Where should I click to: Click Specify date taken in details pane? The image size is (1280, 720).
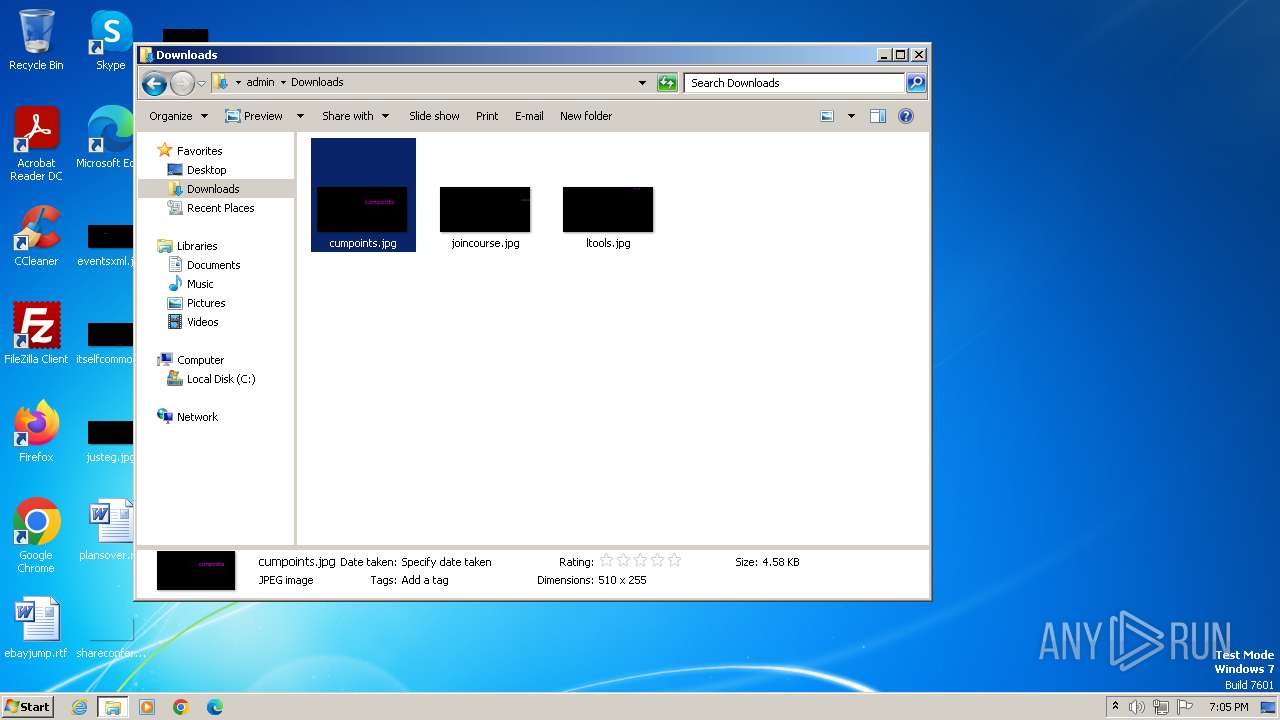[446, 562]
